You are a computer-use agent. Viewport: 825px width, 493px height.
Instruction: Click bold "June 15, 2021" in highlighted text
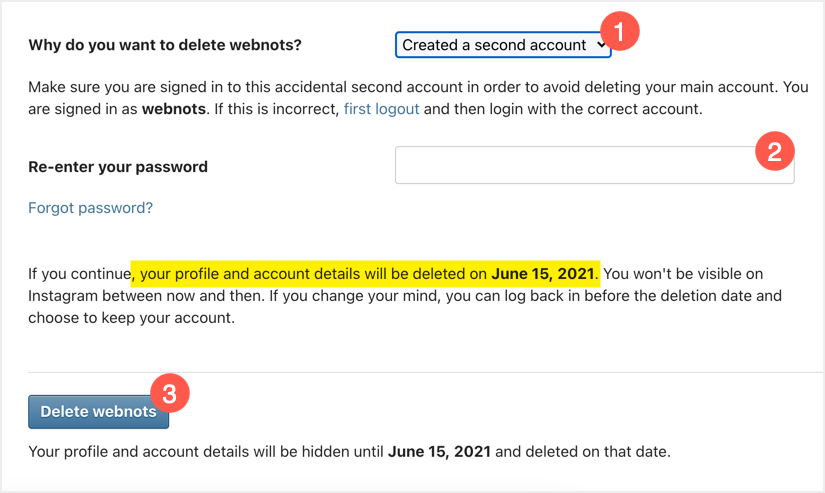tap(543, 273)
